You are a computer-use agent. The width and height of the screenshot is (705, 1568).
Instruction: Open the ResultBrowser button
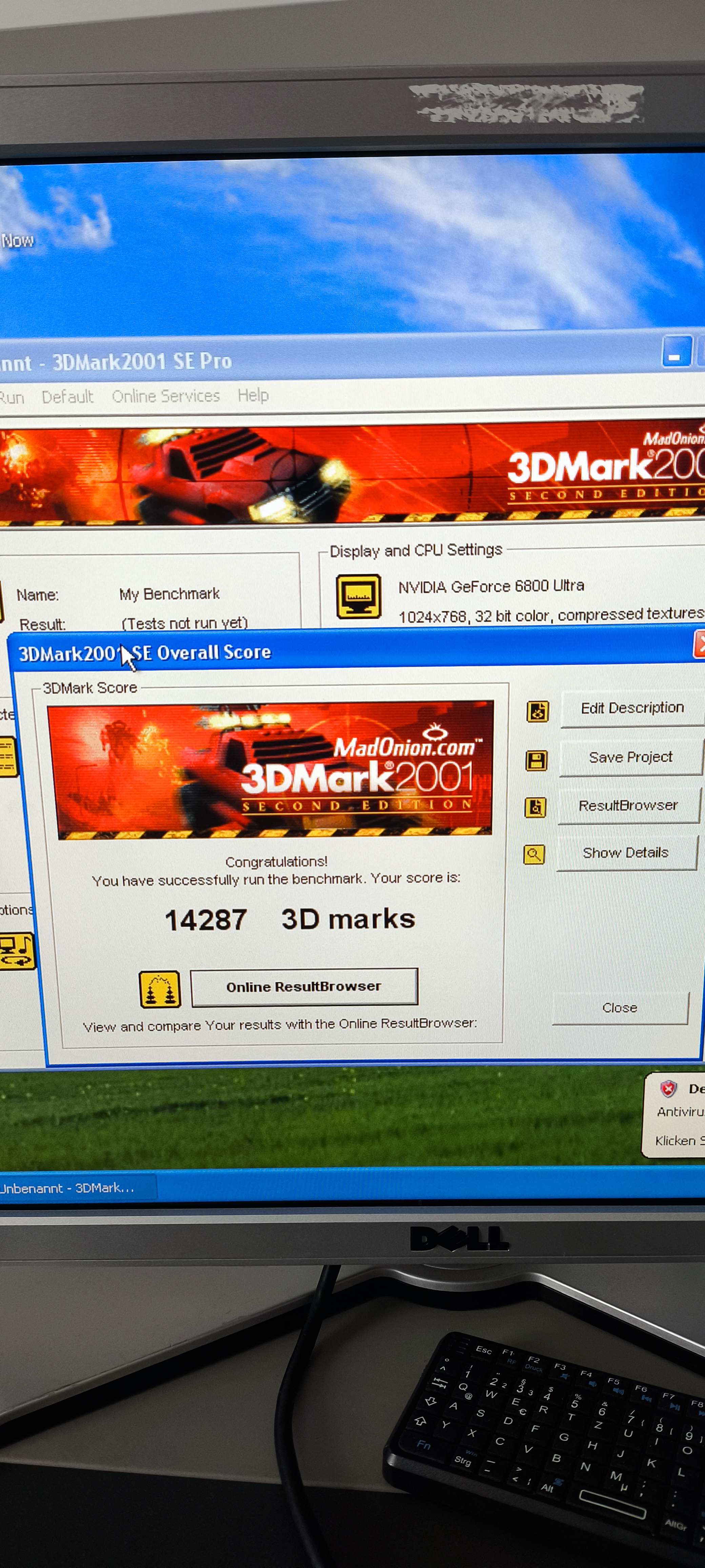pyautogui.click(x=628, y=805)
